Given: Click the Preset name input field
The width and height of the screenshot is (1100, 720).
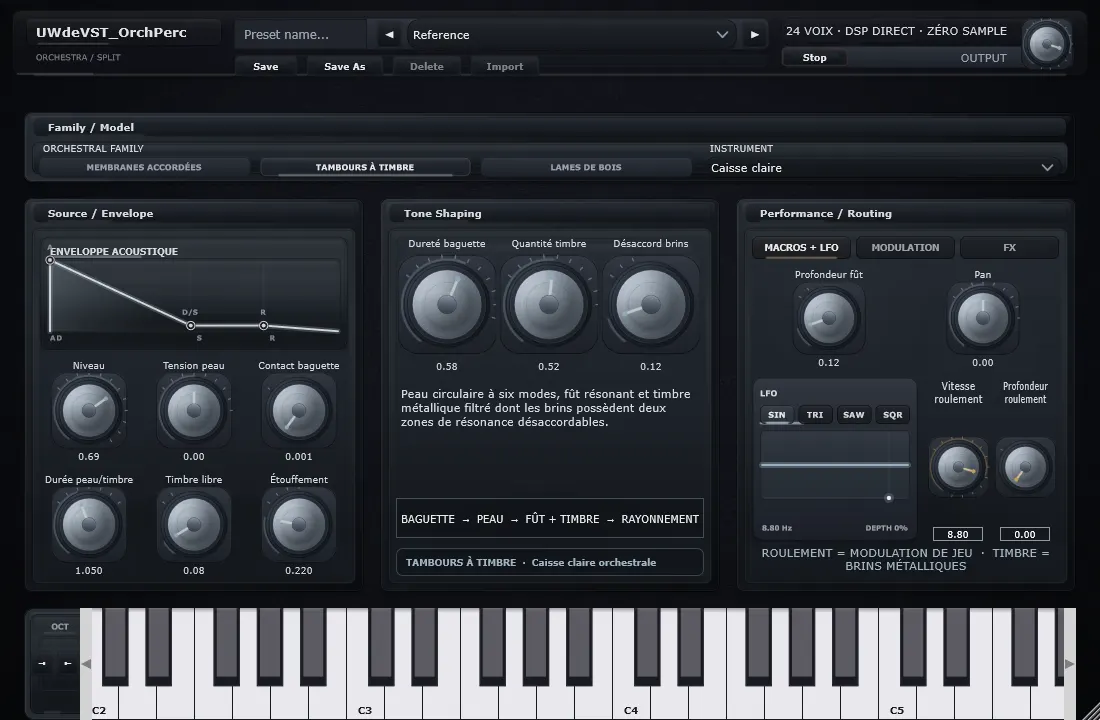Looking at the screenshot, I should point(301,34).
